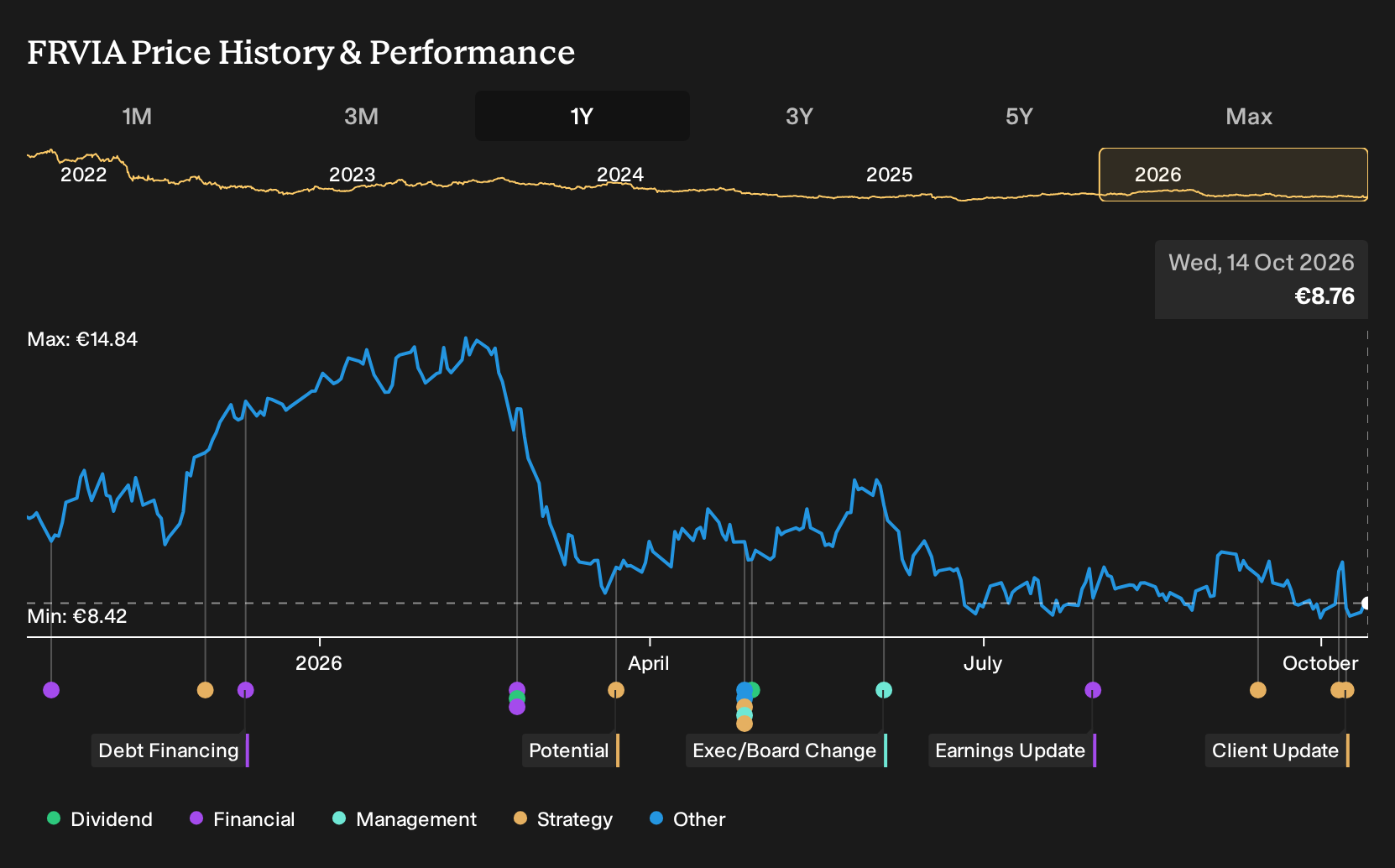This screenshot has width=1395, height=868.
Task: Select orange Strategy marker between Earnings and Client Update
Action: (x=1257, y=690)
